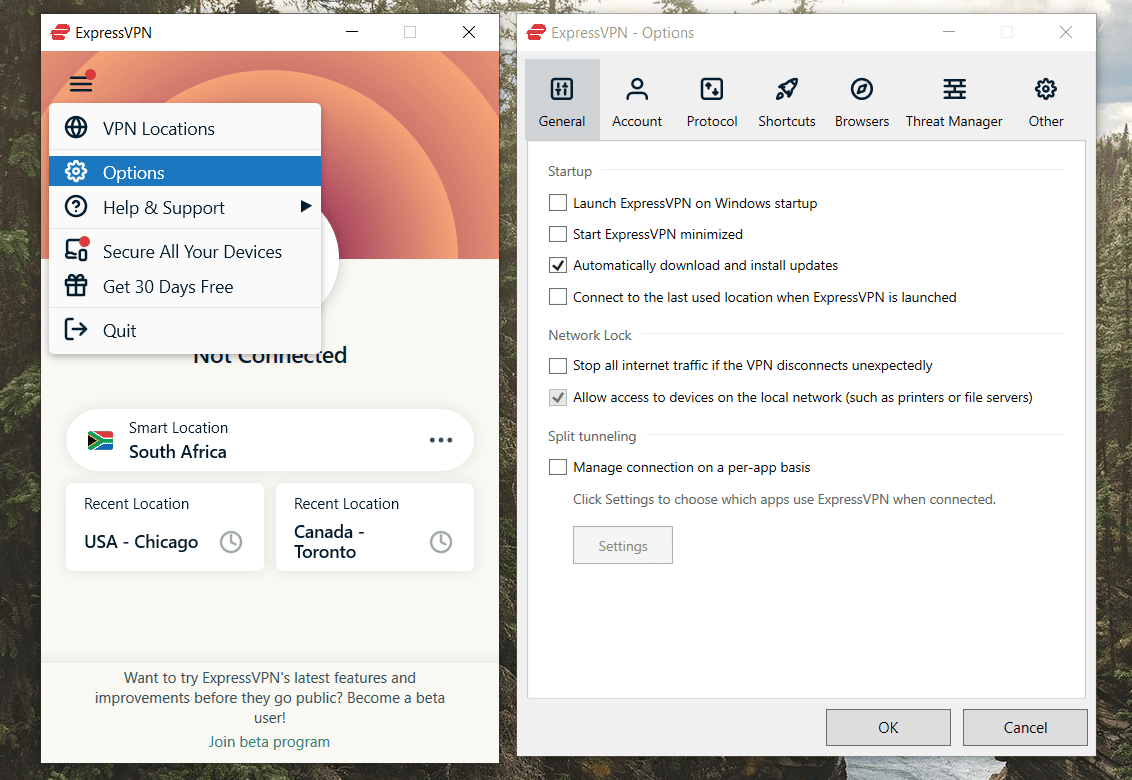The image size is (1132, 780).
Task: Expand the Help & Support submenu arrow
Action: pyautogui.click(x=306, y=207)
